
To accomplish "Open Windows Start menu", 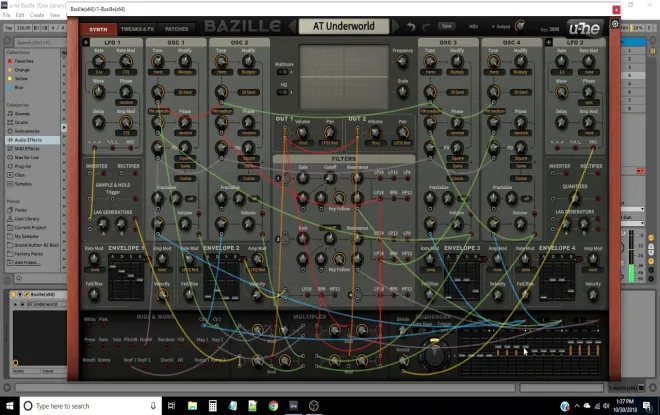I will pos(10,406).
